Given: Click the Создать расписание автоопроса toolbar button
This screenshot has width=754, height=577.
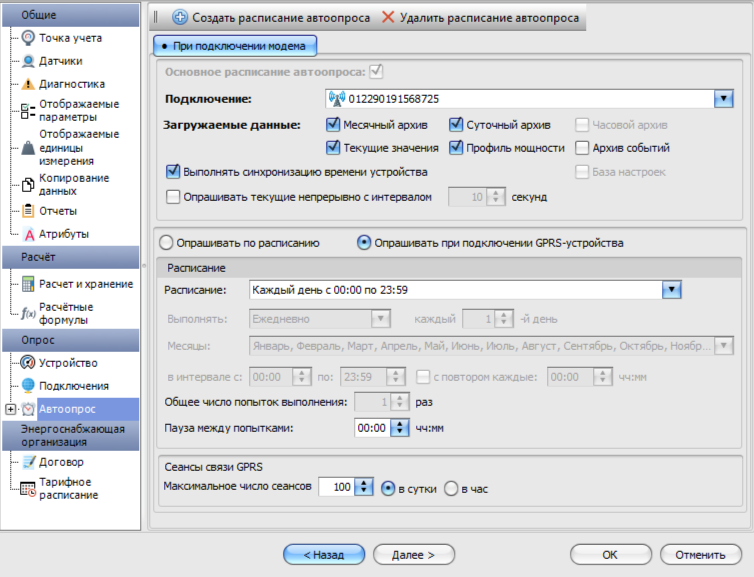Looking at the screenshot, I should [x=180, y=18].
